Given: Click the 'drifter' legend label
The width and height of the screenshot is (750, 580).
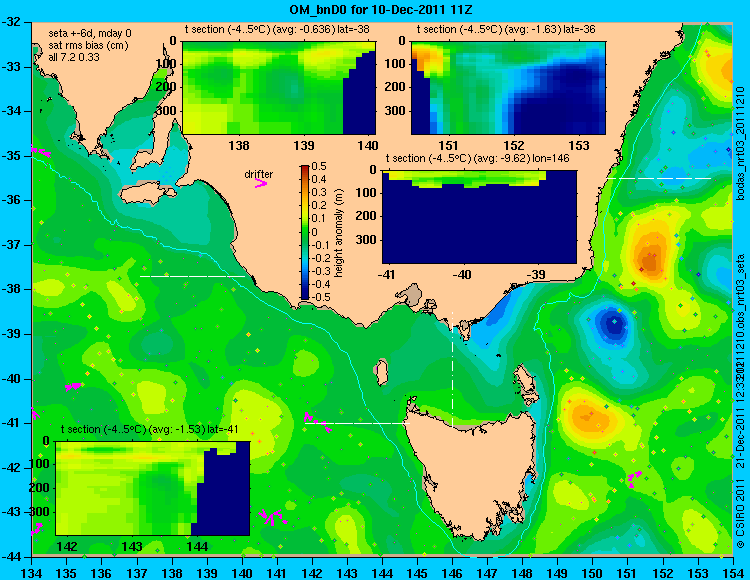Looking at the screenshot, I should 259,175.
